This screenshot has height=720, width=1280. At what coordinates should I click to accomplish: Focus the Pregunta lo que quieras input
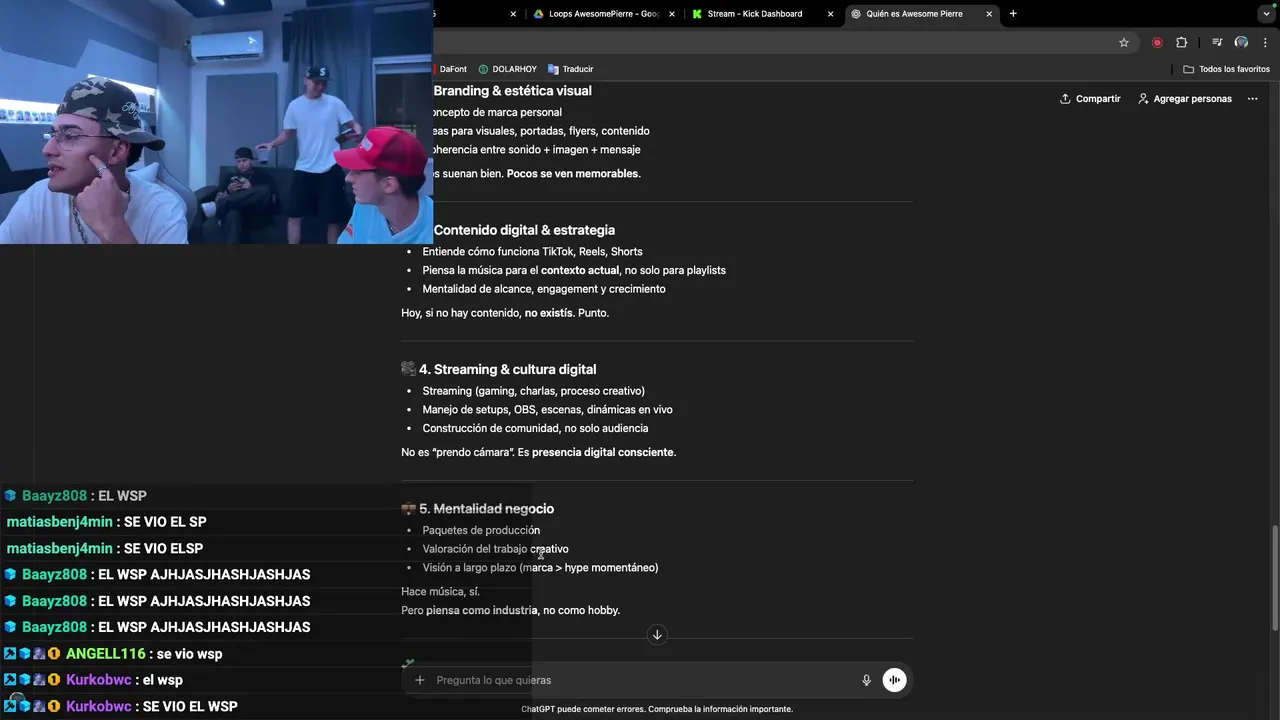click(x=640, y=680)
